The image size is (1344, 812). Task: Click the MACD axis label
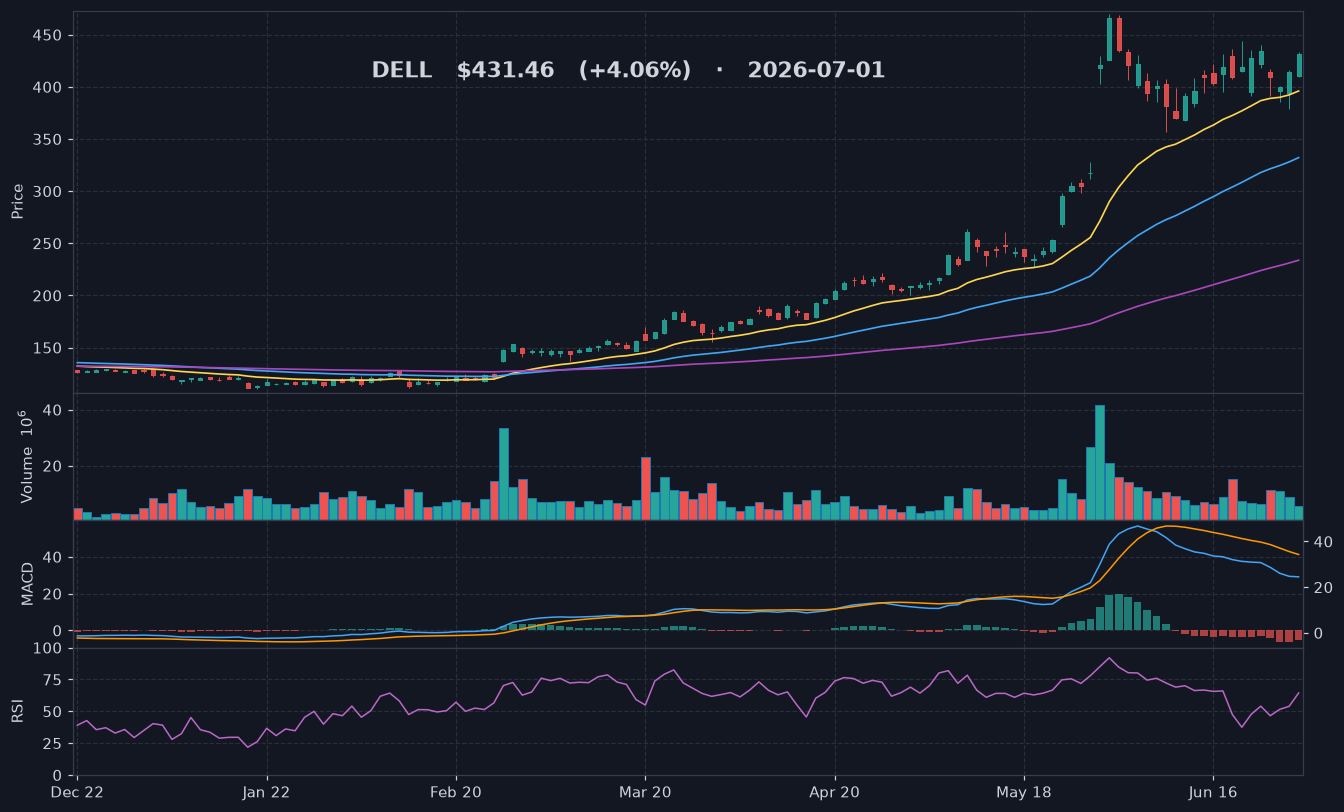pos(27,583)
